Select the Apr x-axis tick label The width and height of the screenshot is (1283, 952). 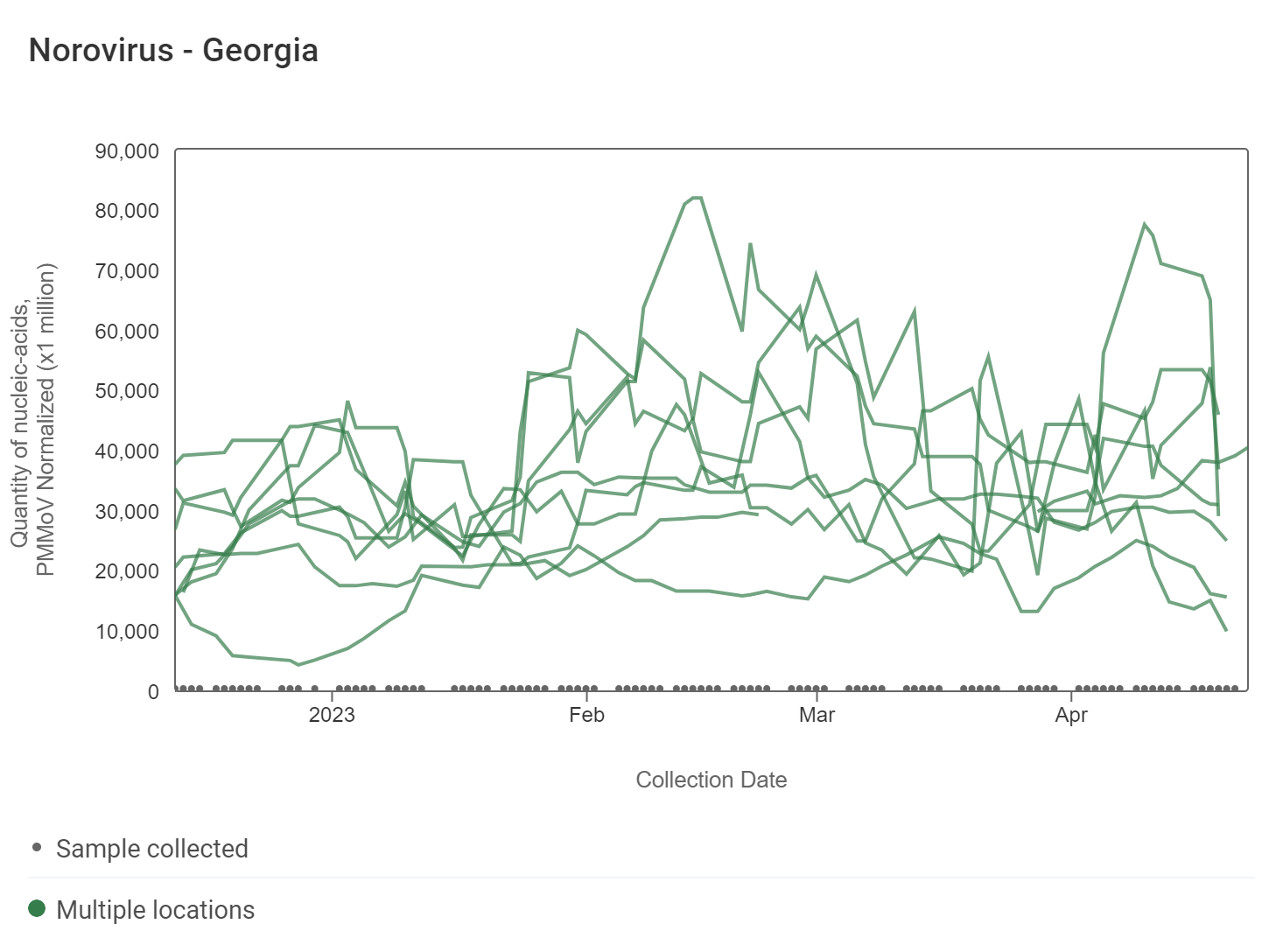click(1071, 715)
